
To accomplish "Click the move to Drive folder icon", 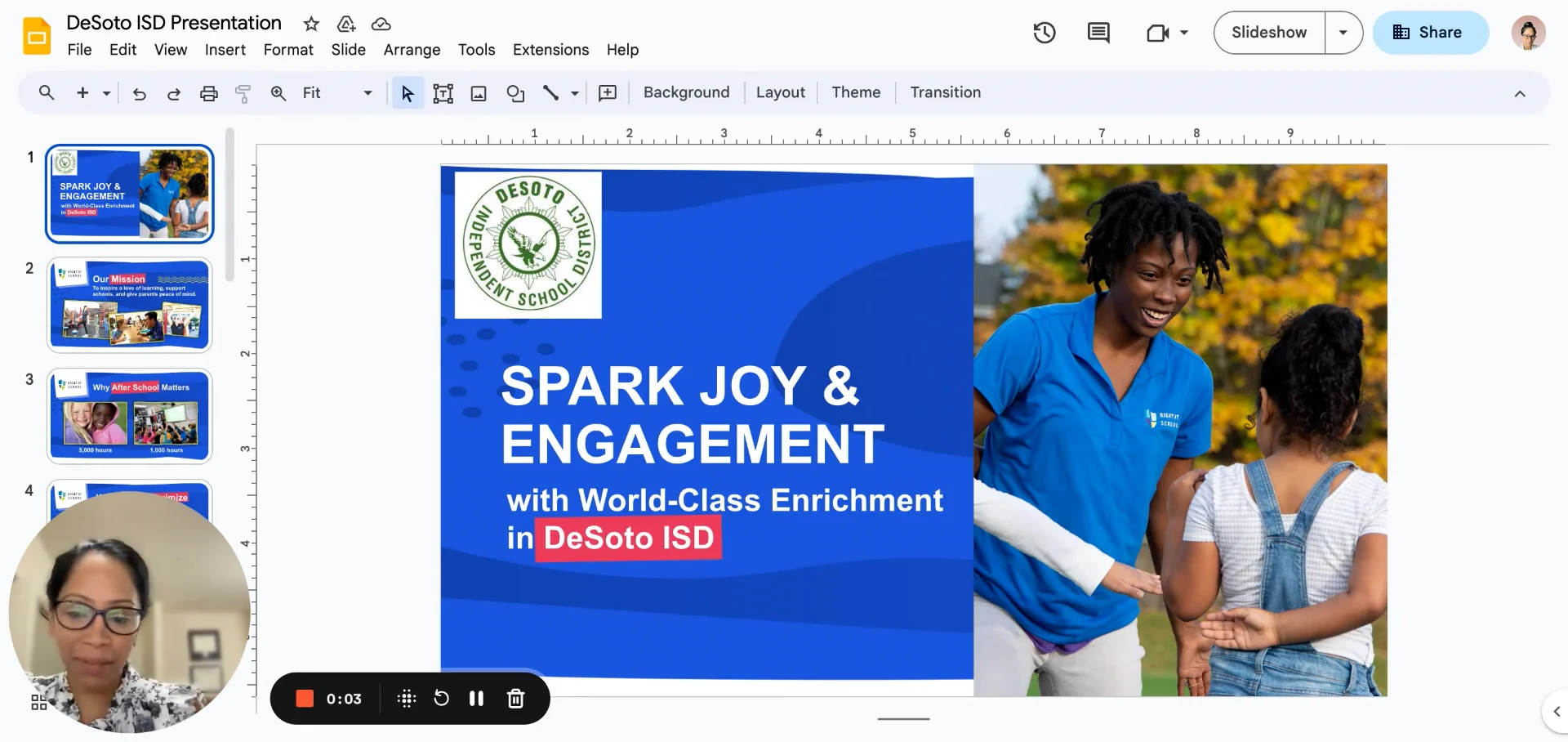I will click(346, 24).
